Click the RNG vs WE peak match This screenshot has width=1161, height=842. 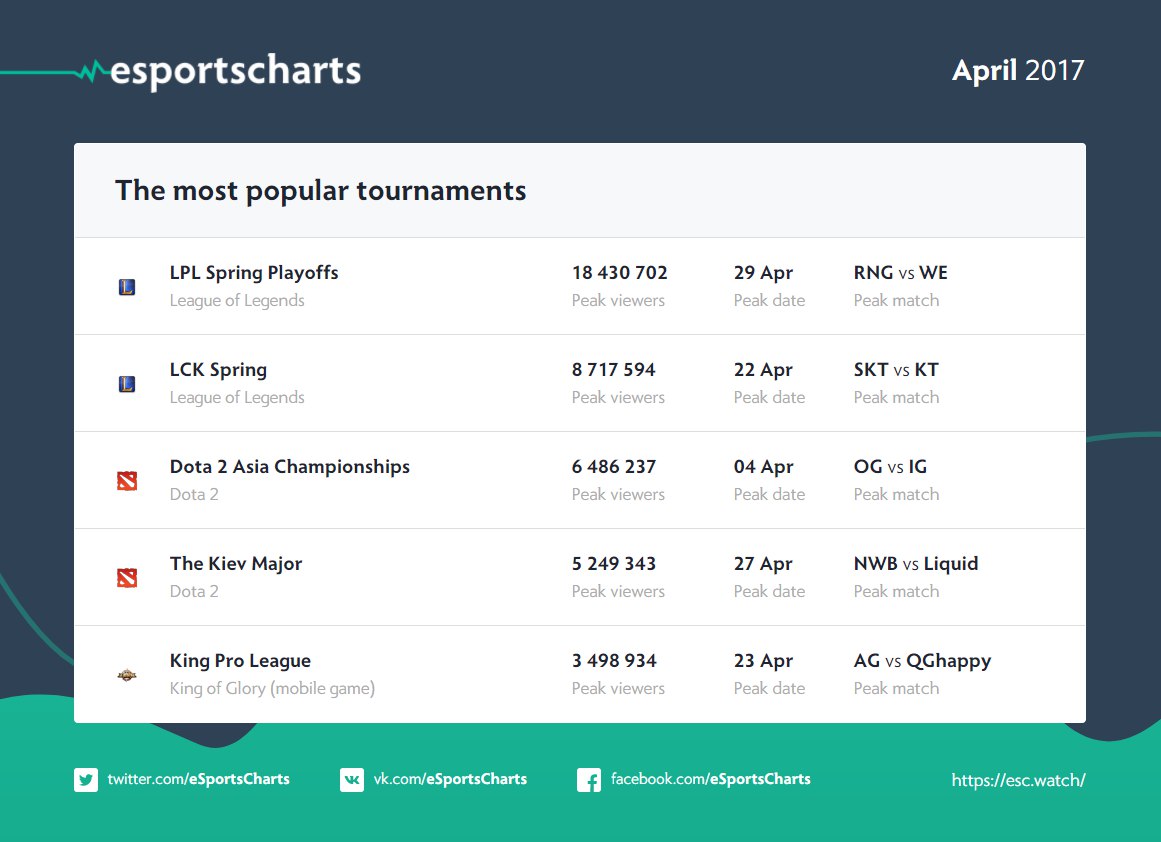[900, 273]
